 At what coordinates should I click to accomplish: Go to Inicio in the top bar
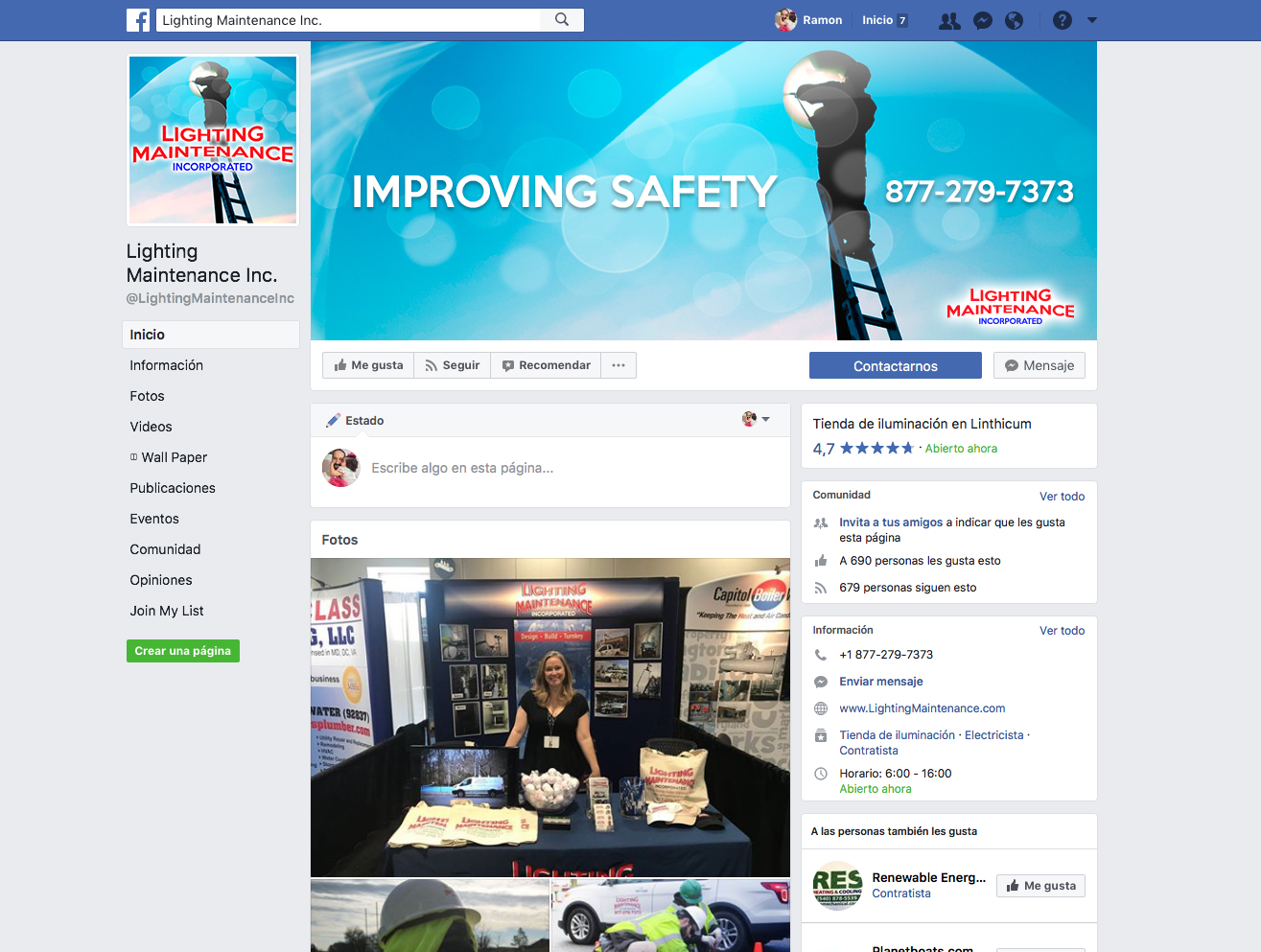tap(877, 20)
